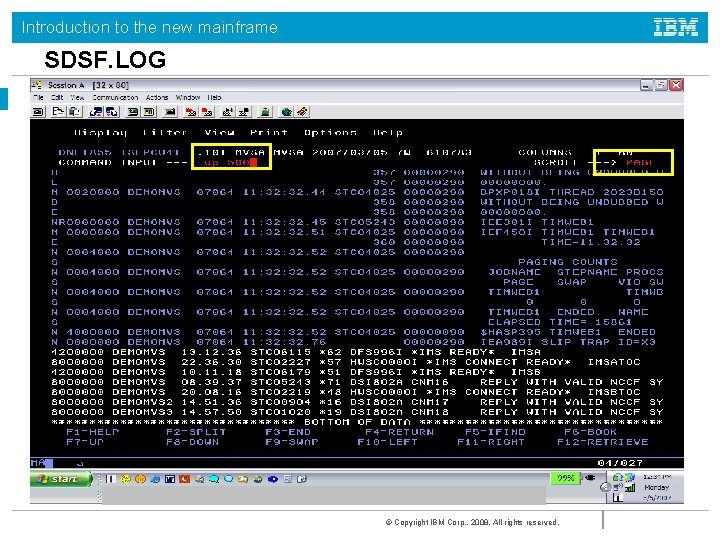
Task: Click the log line ending with IMSBTOC
Action: tap(346, 392)
